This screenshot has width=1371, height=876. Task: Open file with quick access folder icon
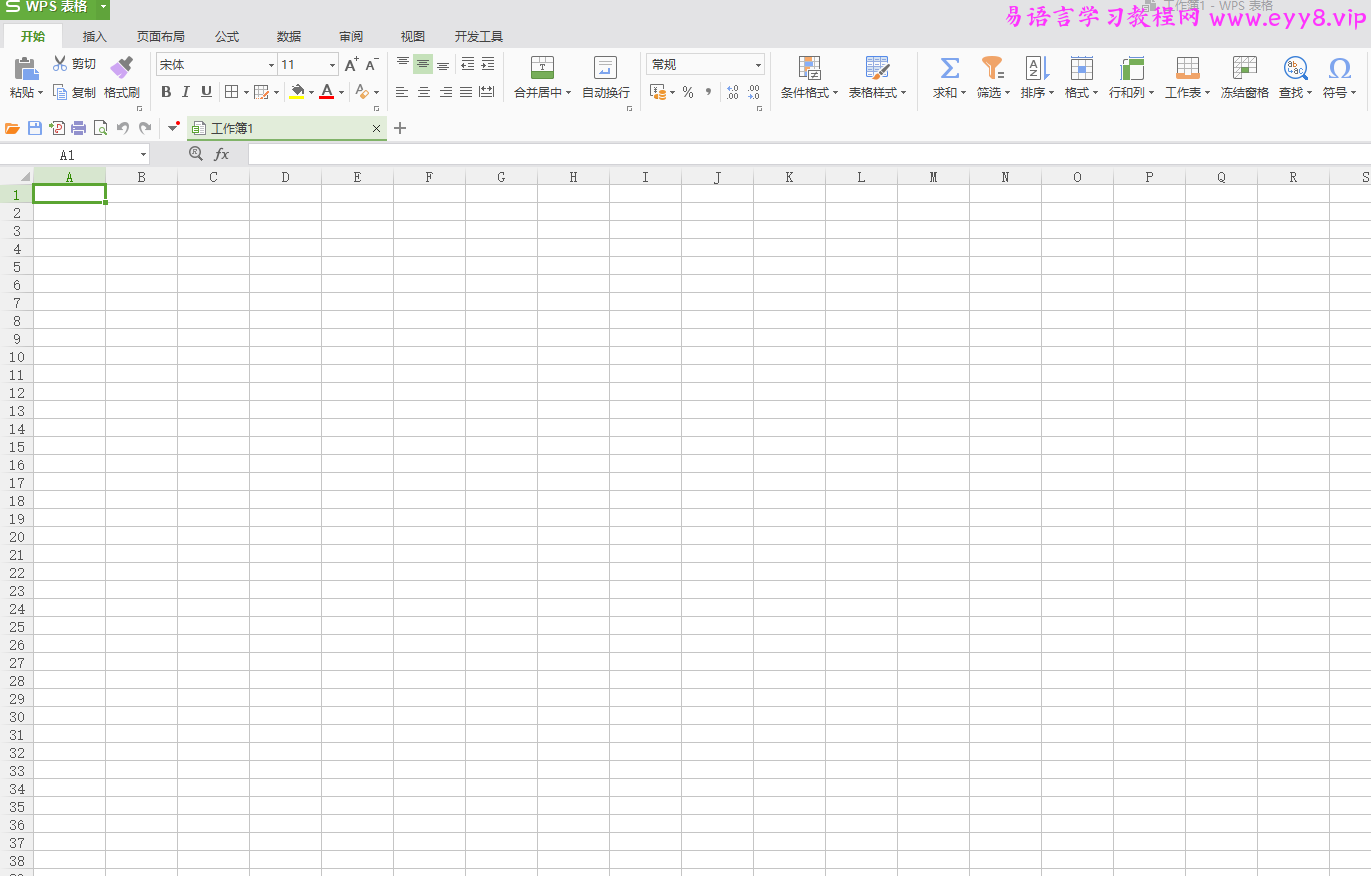coord(13,128)
